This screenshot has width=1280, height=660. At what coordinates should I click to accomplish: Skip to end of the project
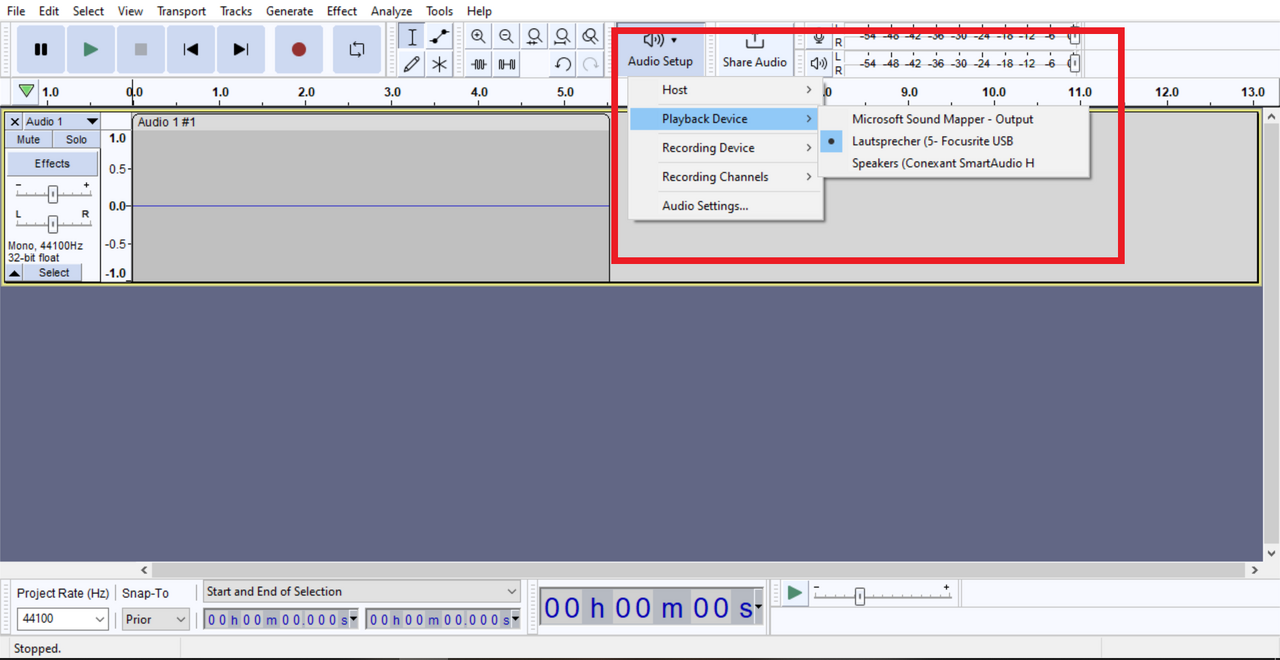point(241,49)
